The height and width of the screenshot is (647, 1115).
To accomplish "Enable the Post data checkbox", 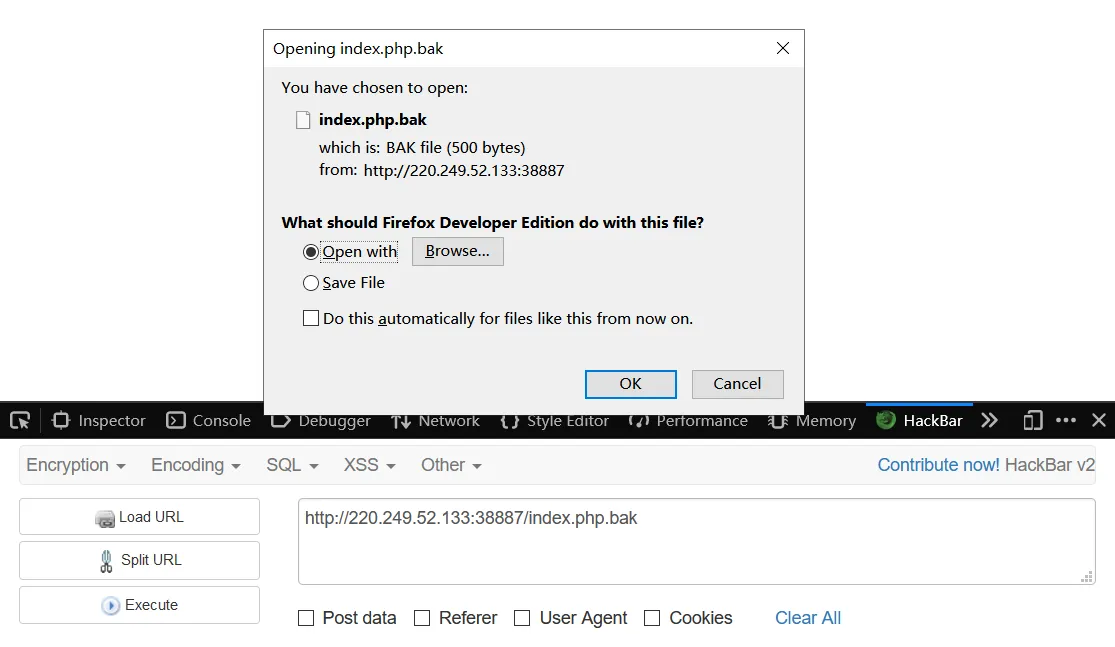I will (x=306, y=618).
